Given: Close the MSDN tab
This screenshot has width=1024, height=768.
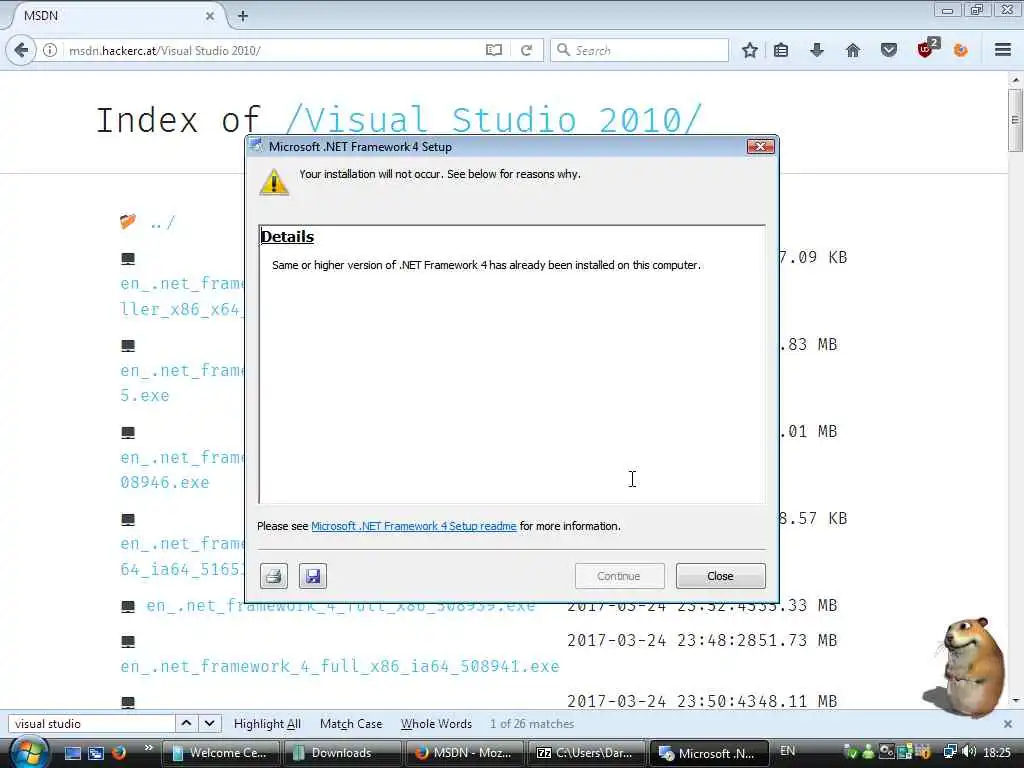Looking at the screenshot, I should tap(210, 16).
